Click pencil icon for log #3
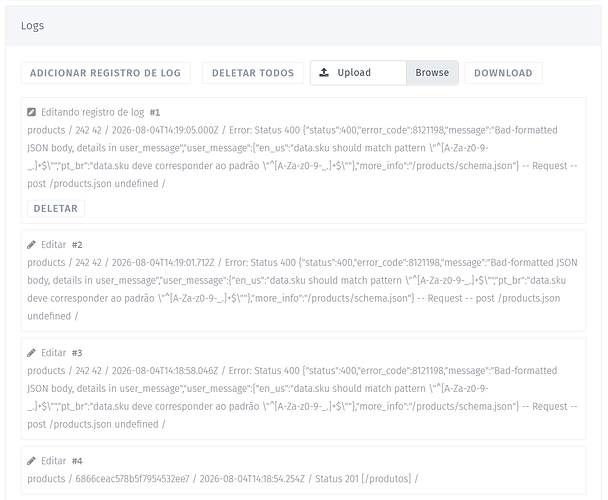The height and width of the screenshot is (500, 608). (x=31, y=353)
